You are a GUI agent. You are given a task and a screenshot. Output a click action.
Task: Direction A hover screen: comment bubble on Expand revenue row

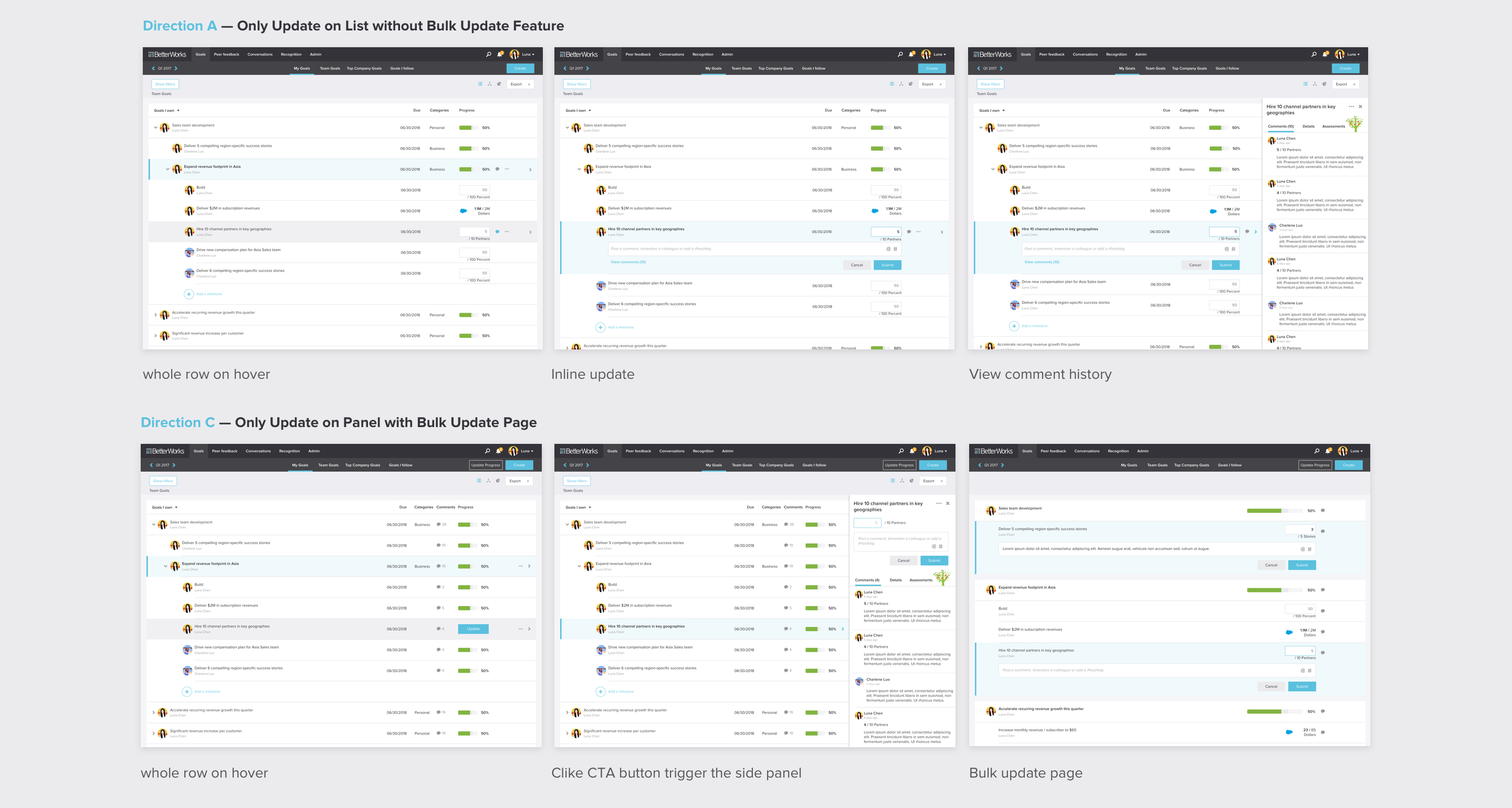497,169
